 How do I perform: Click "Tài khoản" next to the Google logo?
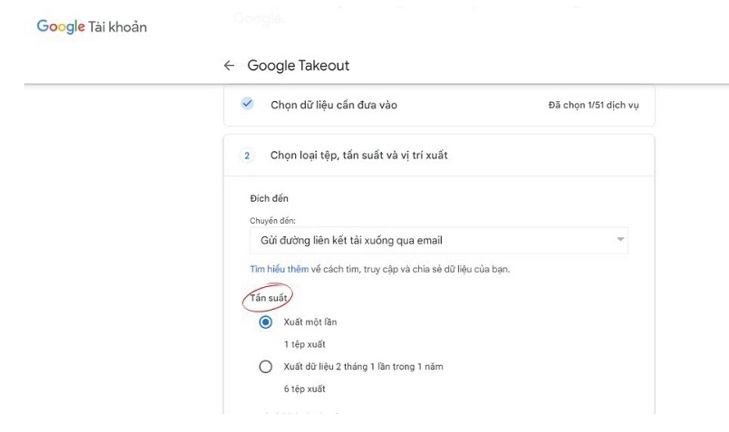pos(118,27)
